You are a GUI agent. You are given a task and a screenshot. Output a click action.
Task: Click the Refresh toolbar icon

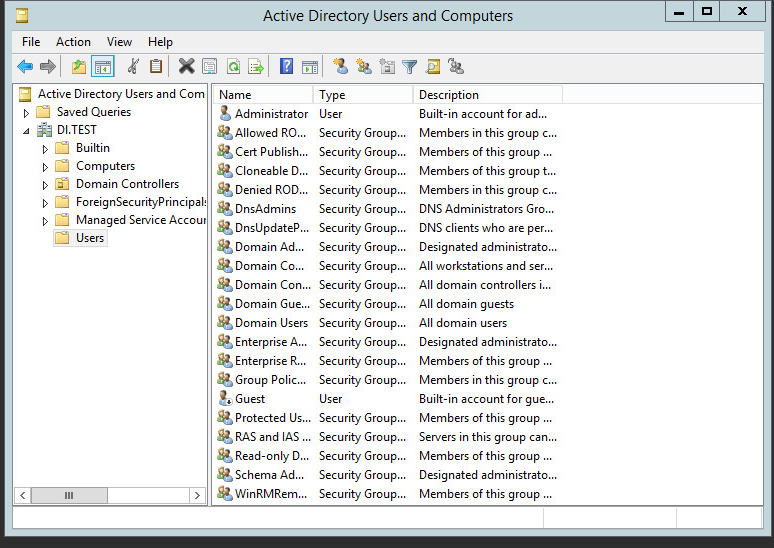[x=233, y=67]
